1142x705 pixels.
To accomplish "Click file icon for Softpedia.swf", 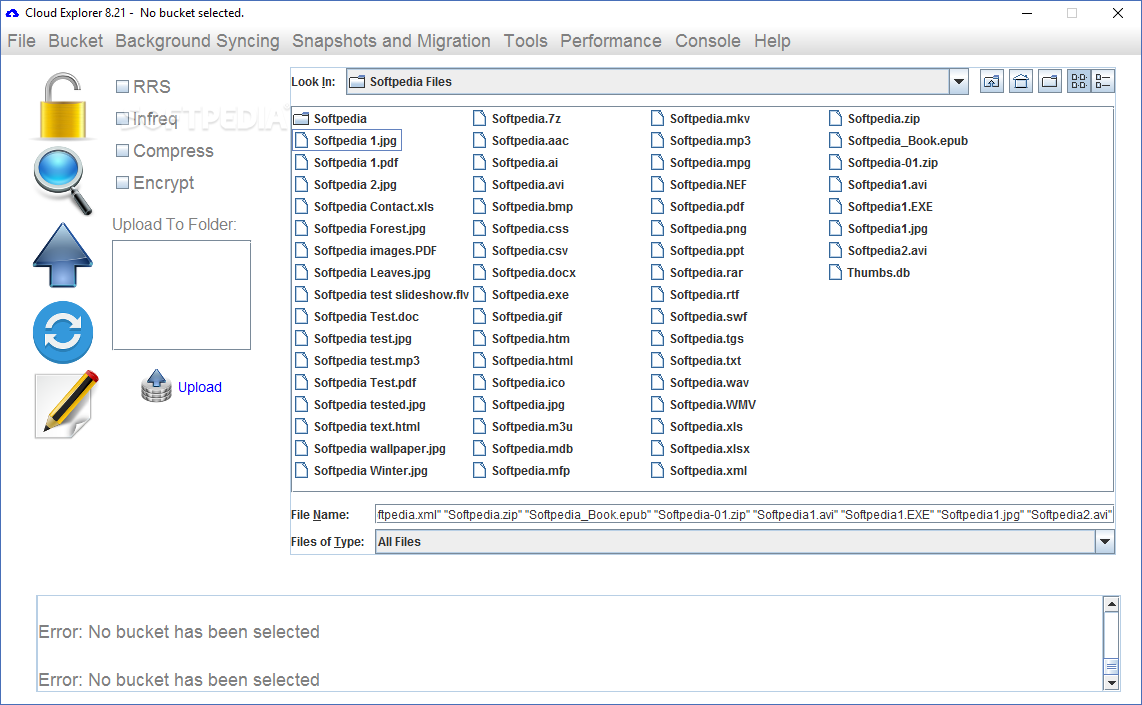I will tap(657, 317).
